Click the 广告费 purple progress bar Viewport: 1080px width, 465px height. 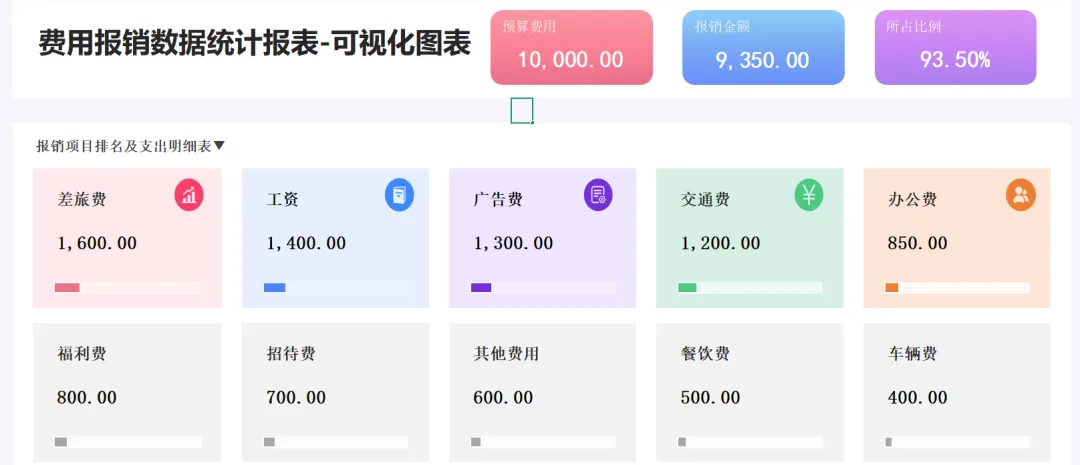(x=481, y=288)
